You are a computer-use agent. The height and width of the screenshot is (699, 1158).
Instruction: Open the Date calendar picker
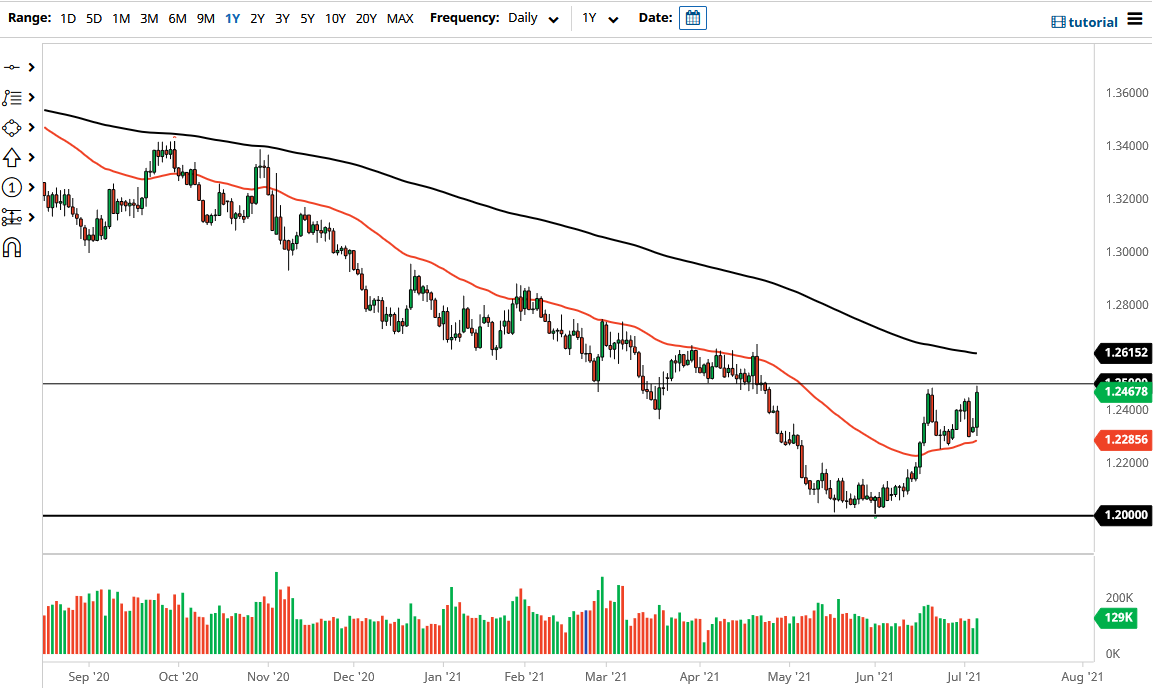click(693, 18)
